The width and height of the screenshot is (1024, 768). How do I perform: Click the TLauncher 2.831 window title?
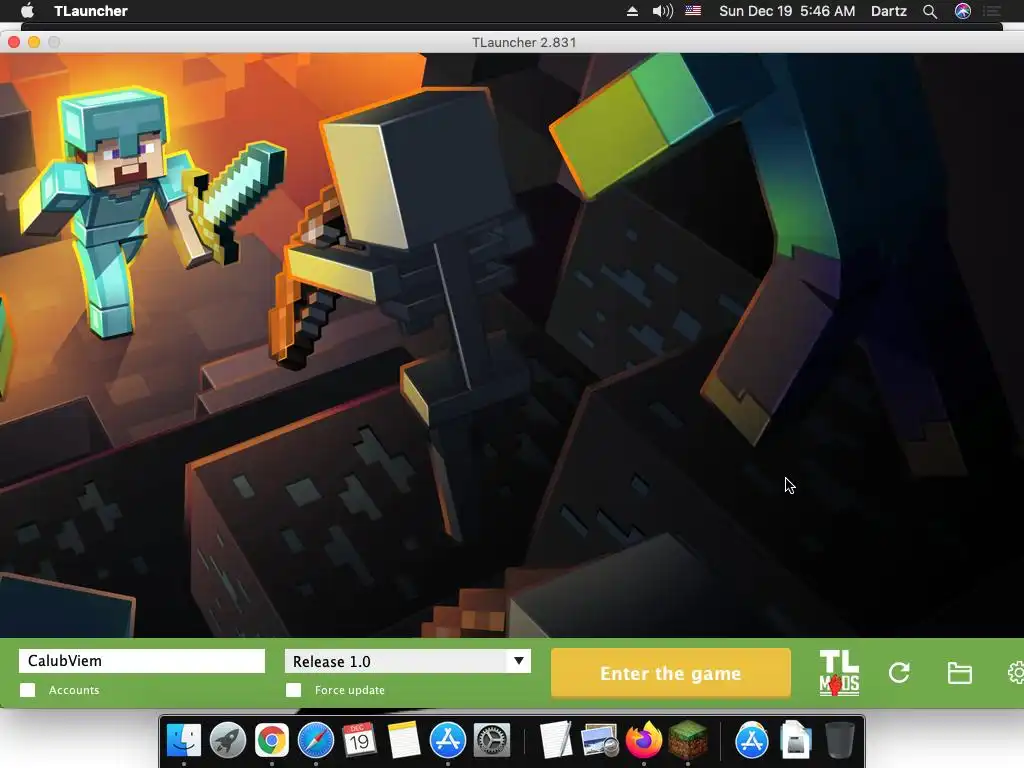click(x=524, y=42)
